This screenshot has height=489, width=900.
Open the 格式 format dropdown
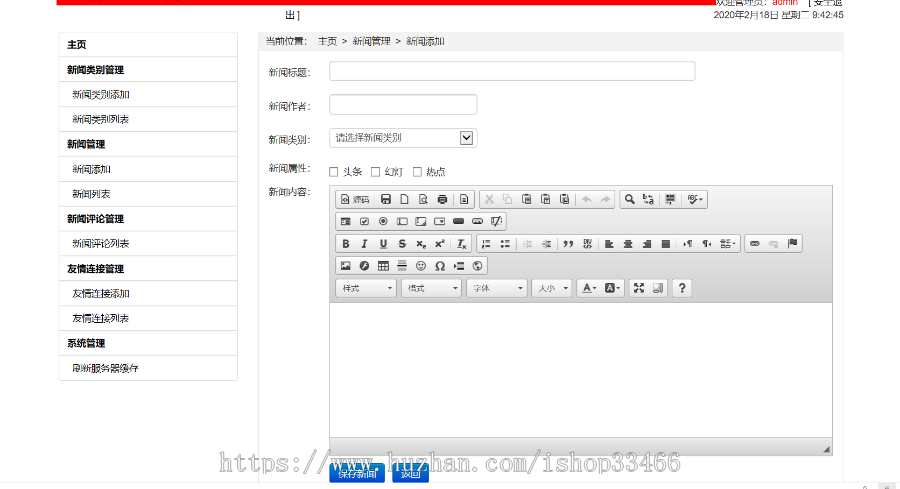(x=432, y=288)
